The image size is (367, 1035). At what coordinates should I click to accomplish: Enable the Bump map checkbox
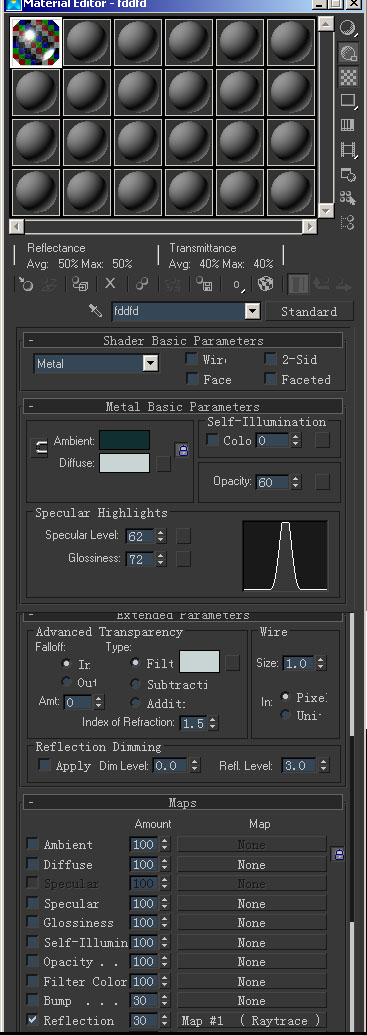pos(32,1000)
